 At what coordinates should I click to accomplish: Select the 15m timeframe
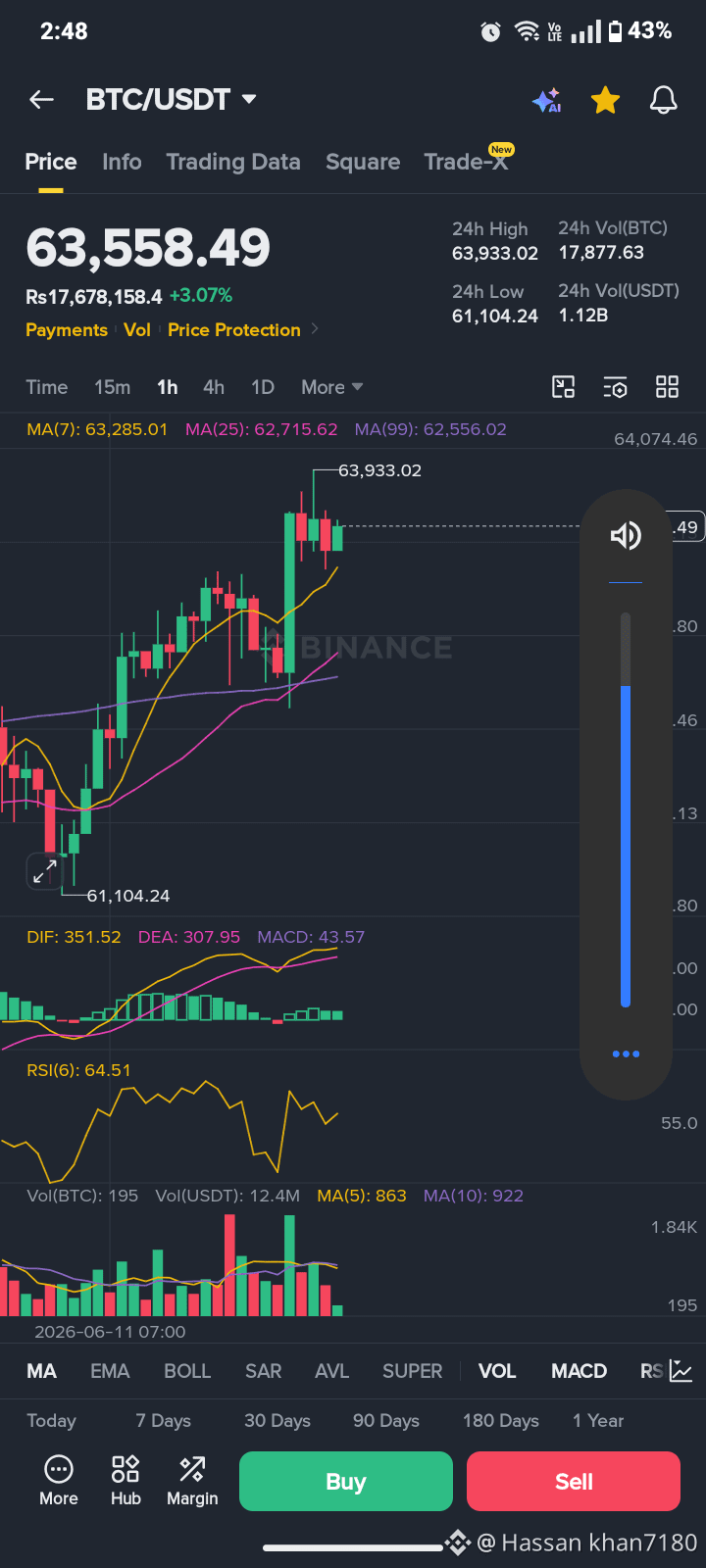click(113, 387)
